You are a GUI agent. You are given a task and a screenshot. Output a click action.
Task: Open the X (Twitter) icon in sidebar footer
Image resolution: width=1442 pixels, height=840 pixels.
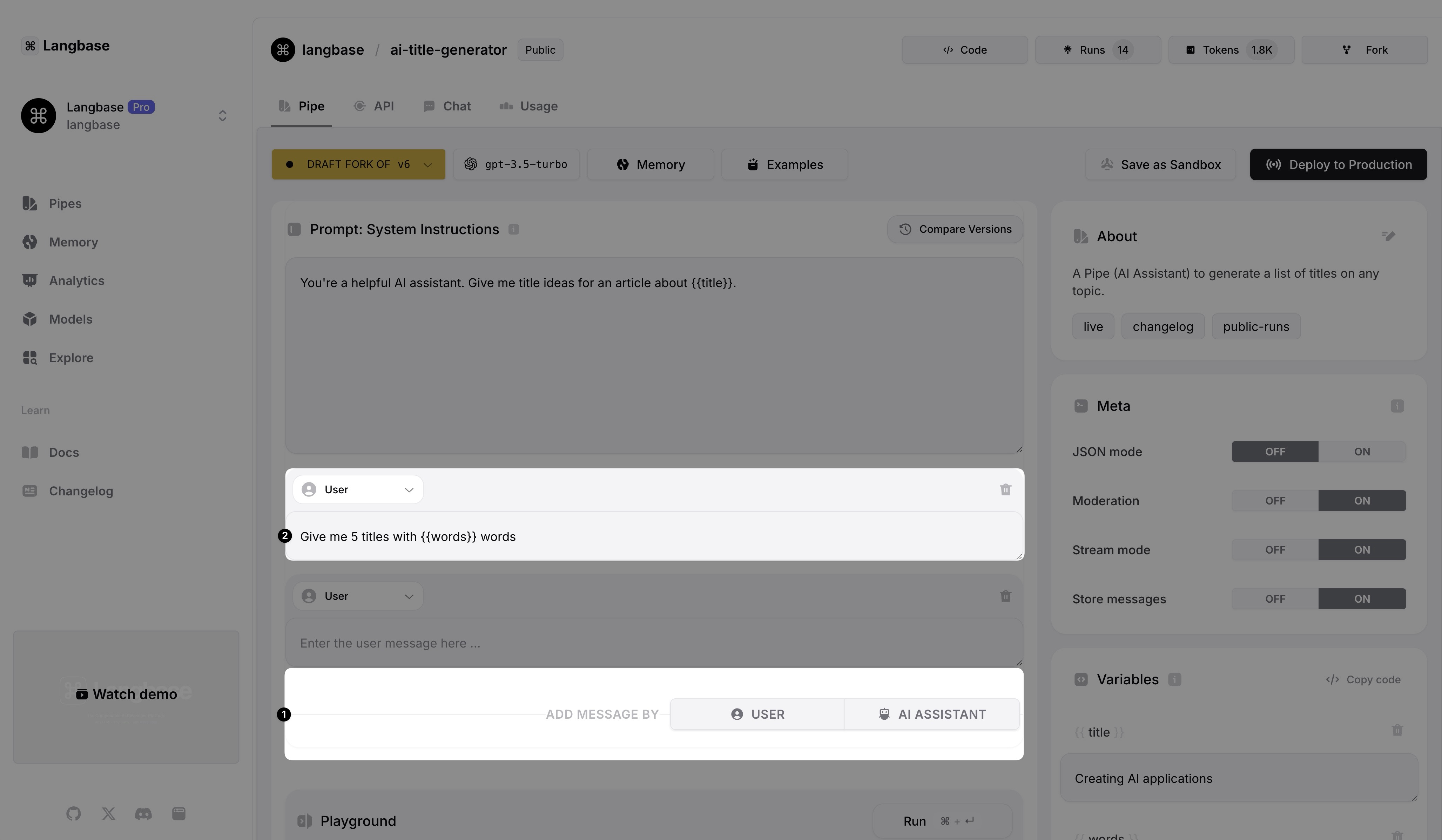[108, 814]
